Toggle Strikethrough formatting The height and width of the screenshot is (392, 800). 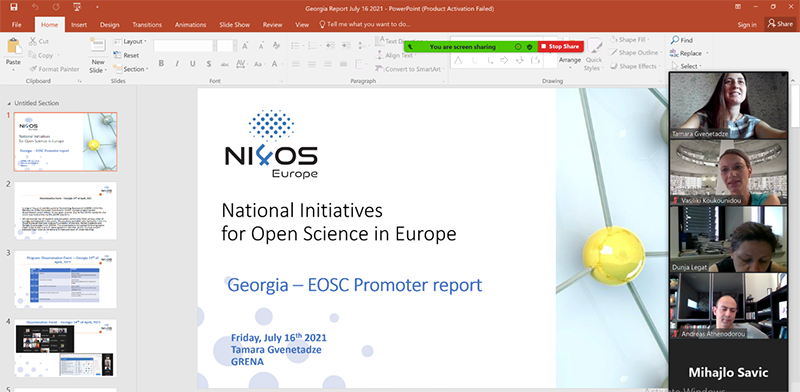[224, 64]
